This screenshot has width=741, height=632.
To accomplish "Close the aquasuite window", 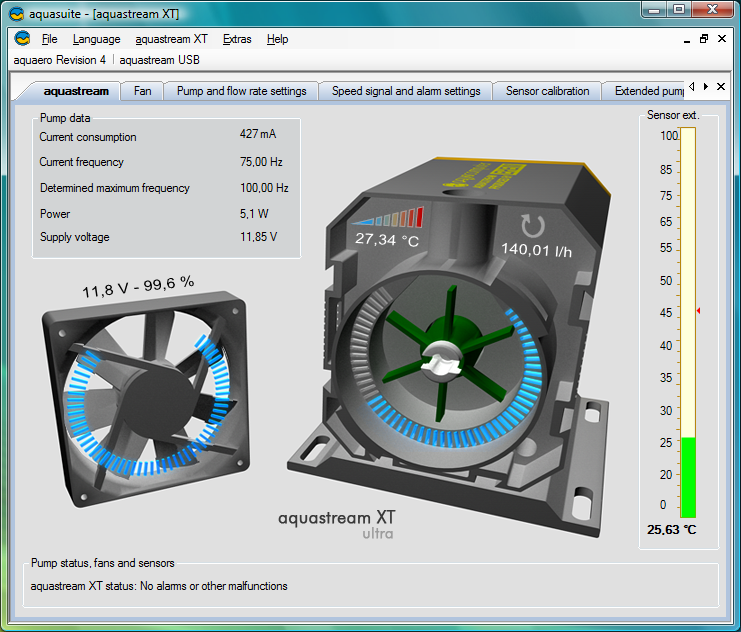I will (x=712, y=10).
